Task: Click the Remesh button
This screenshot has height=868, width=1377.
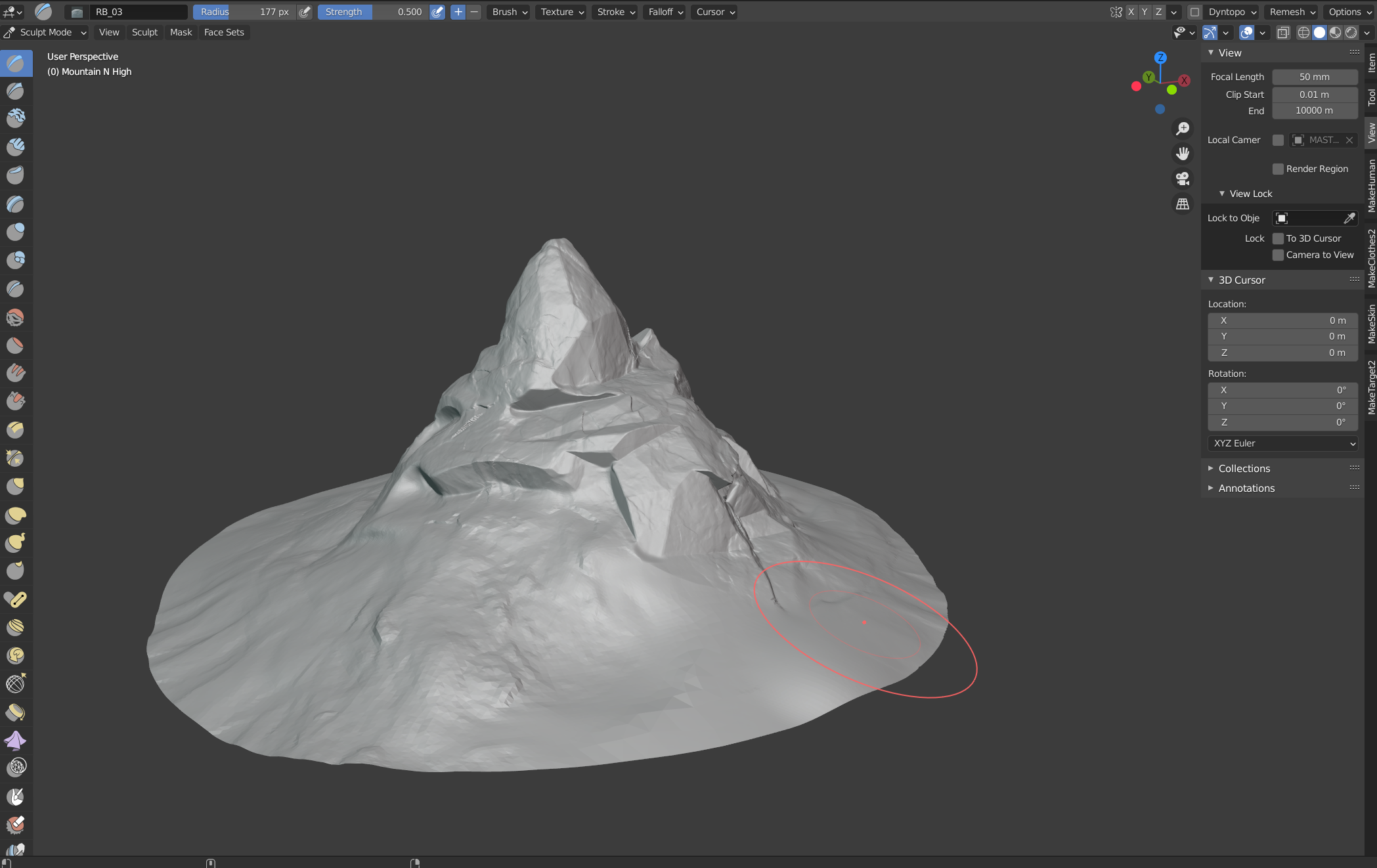Action: click(x=1292, y=12)
